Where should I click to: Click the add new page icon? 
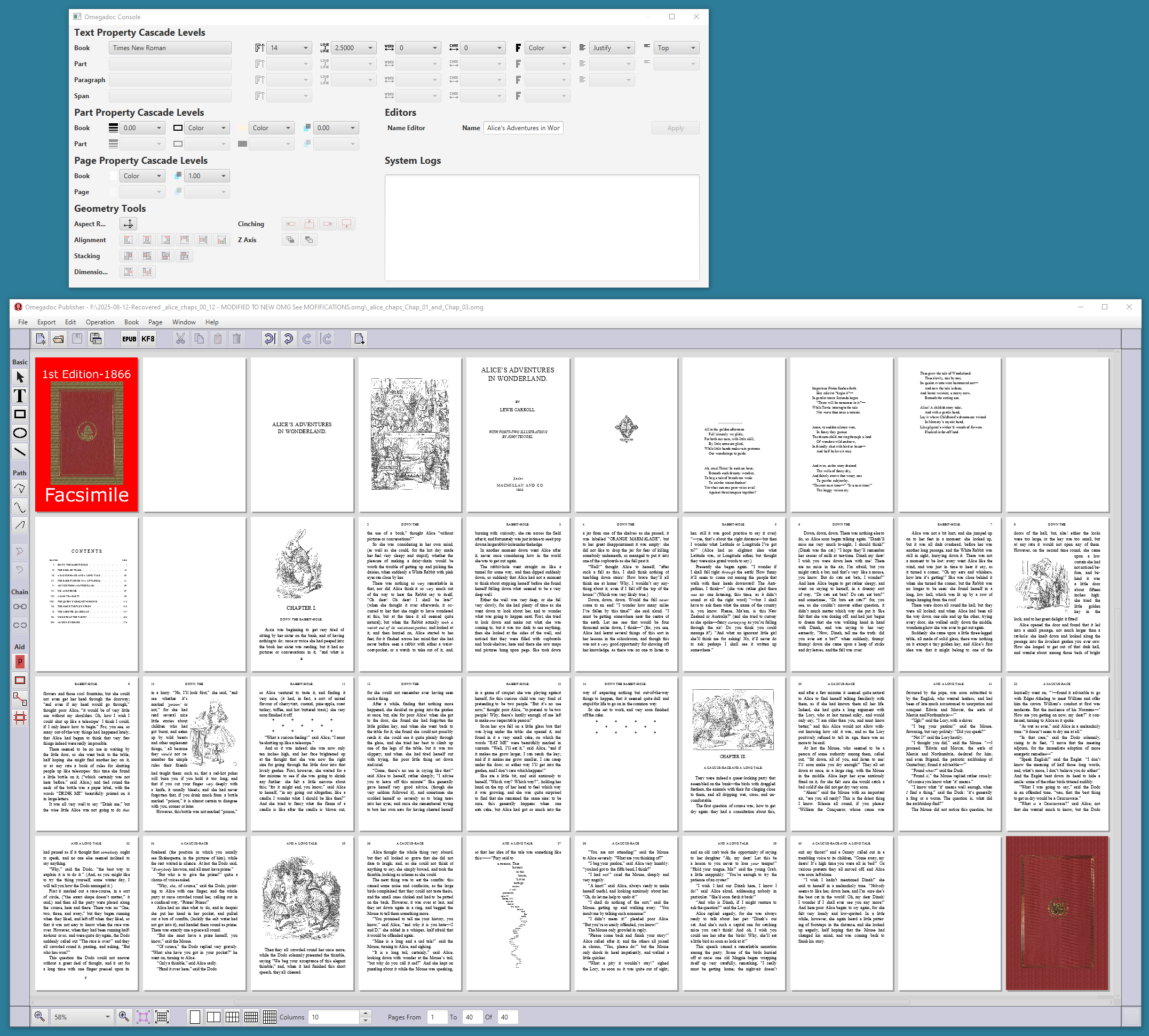pos(359,339)
